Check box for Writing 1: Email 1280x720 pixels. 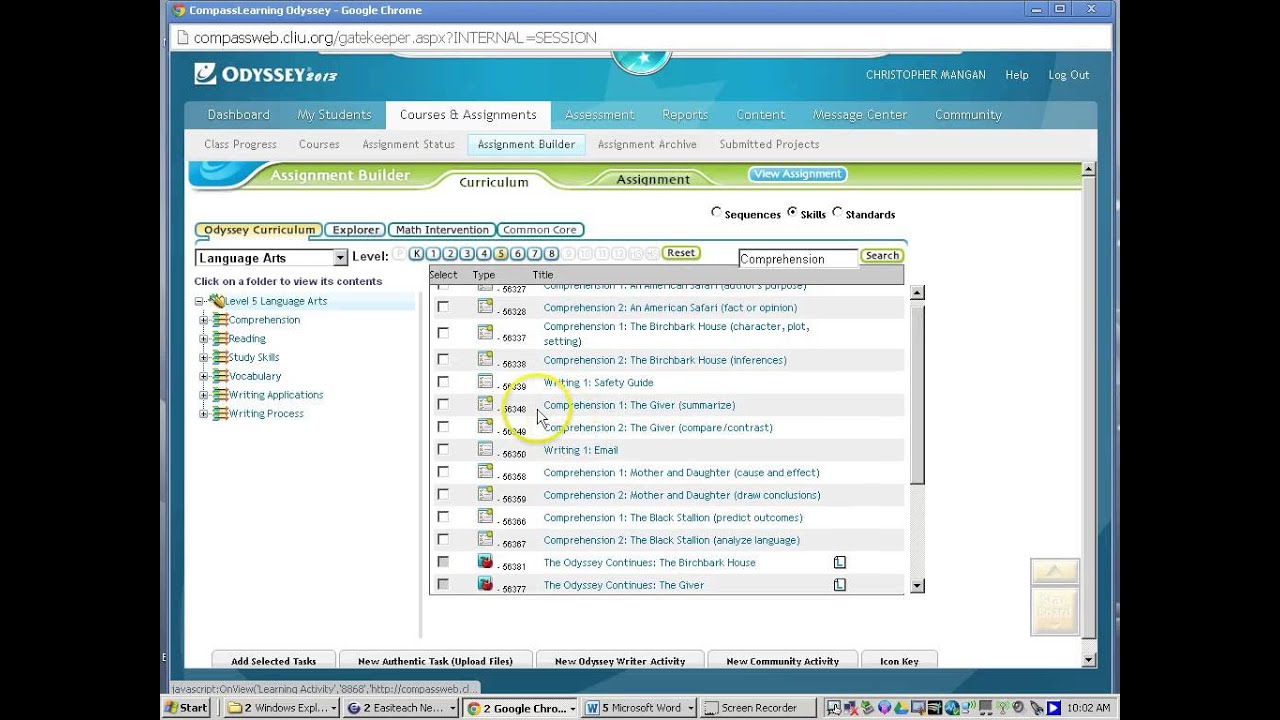(x=443, y=449)
